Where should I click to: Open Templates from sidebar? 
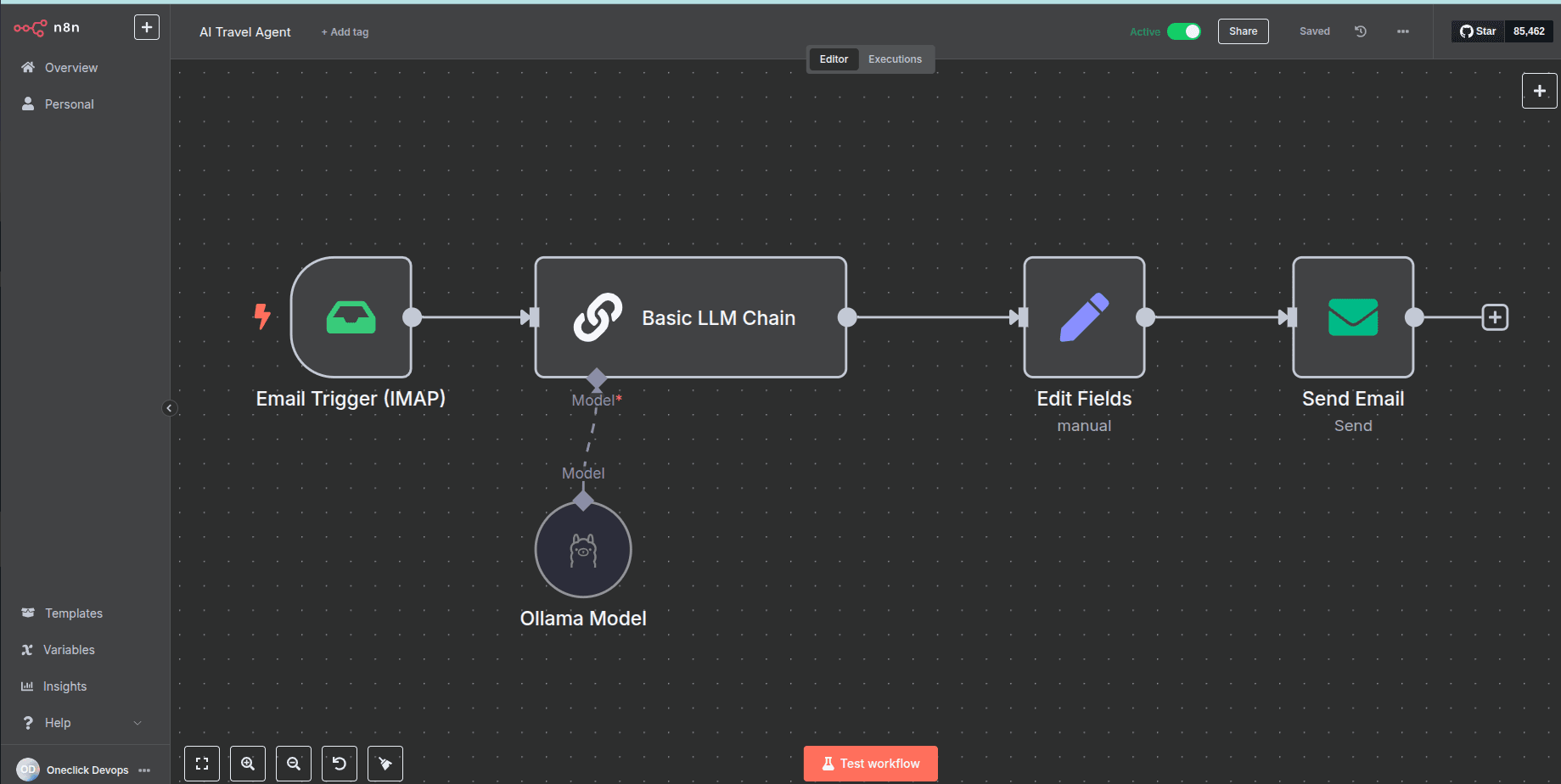(x=73, y=613)
